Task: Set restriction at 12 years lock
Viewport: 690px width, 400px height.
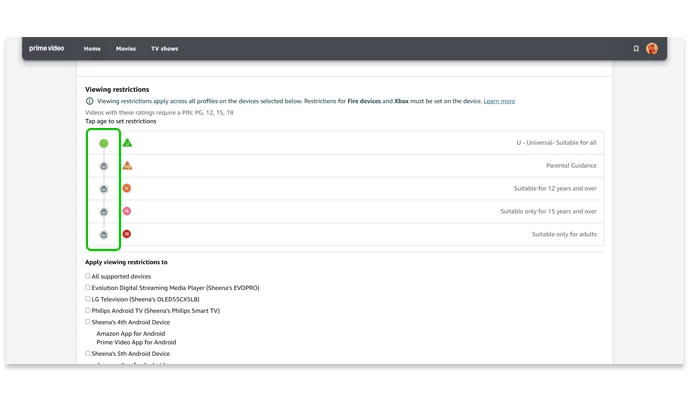Action: coord(103,189)
